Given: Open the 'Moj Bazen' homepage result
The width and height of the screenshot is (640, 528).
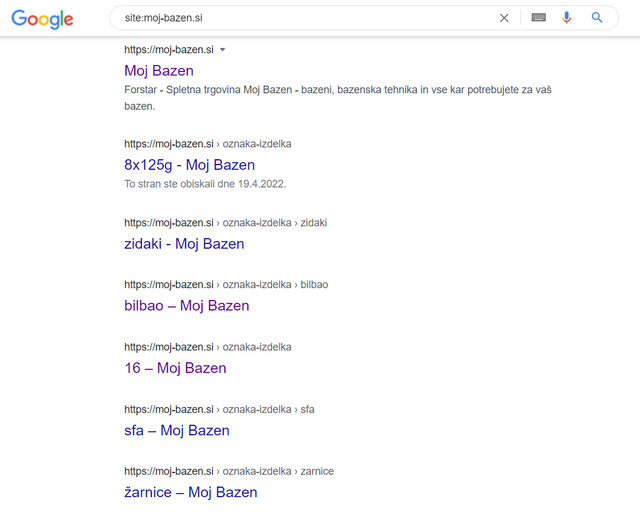Looking at the screenshot, I should coord(159,71).
